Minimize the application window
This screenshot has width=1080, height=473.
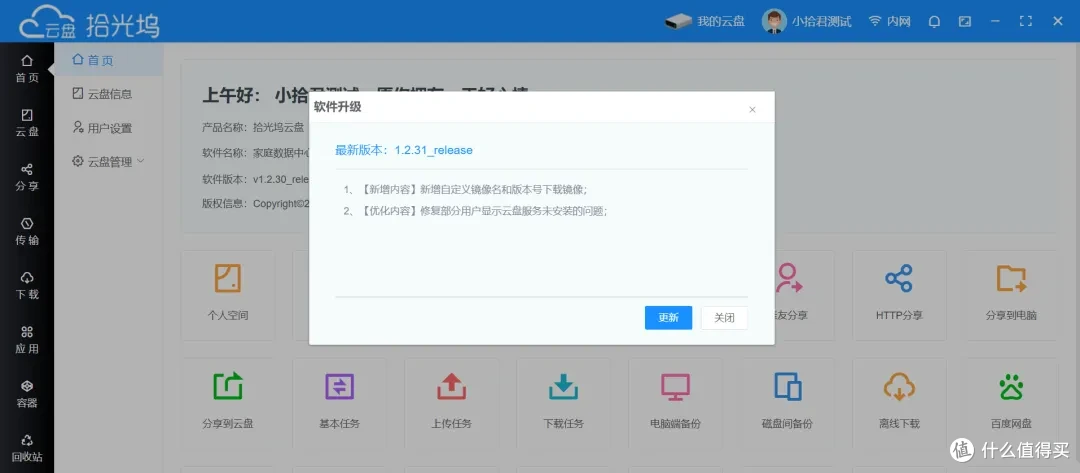coord(995,21)
